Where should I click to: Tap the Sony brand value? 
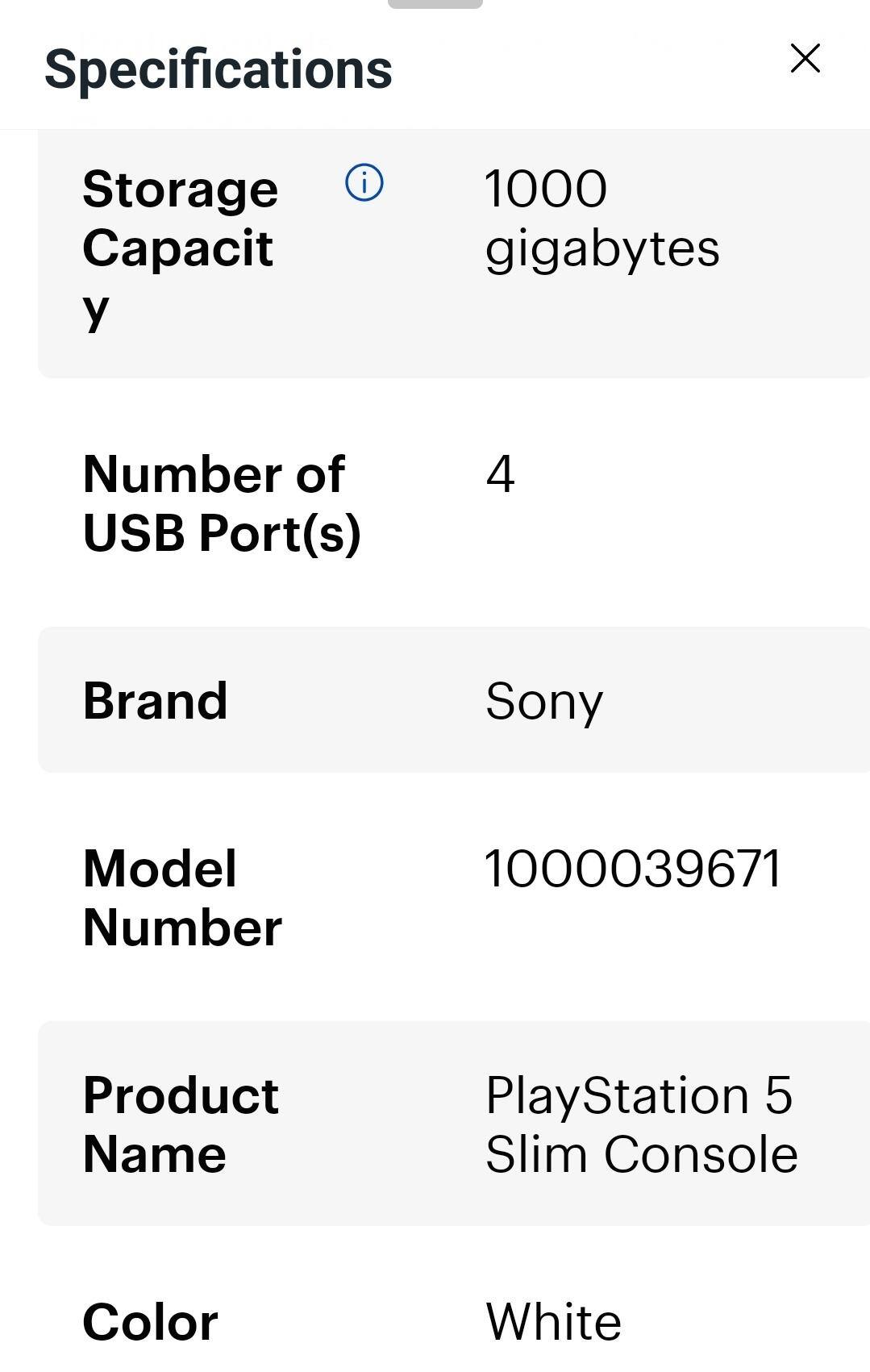(543, 701)
